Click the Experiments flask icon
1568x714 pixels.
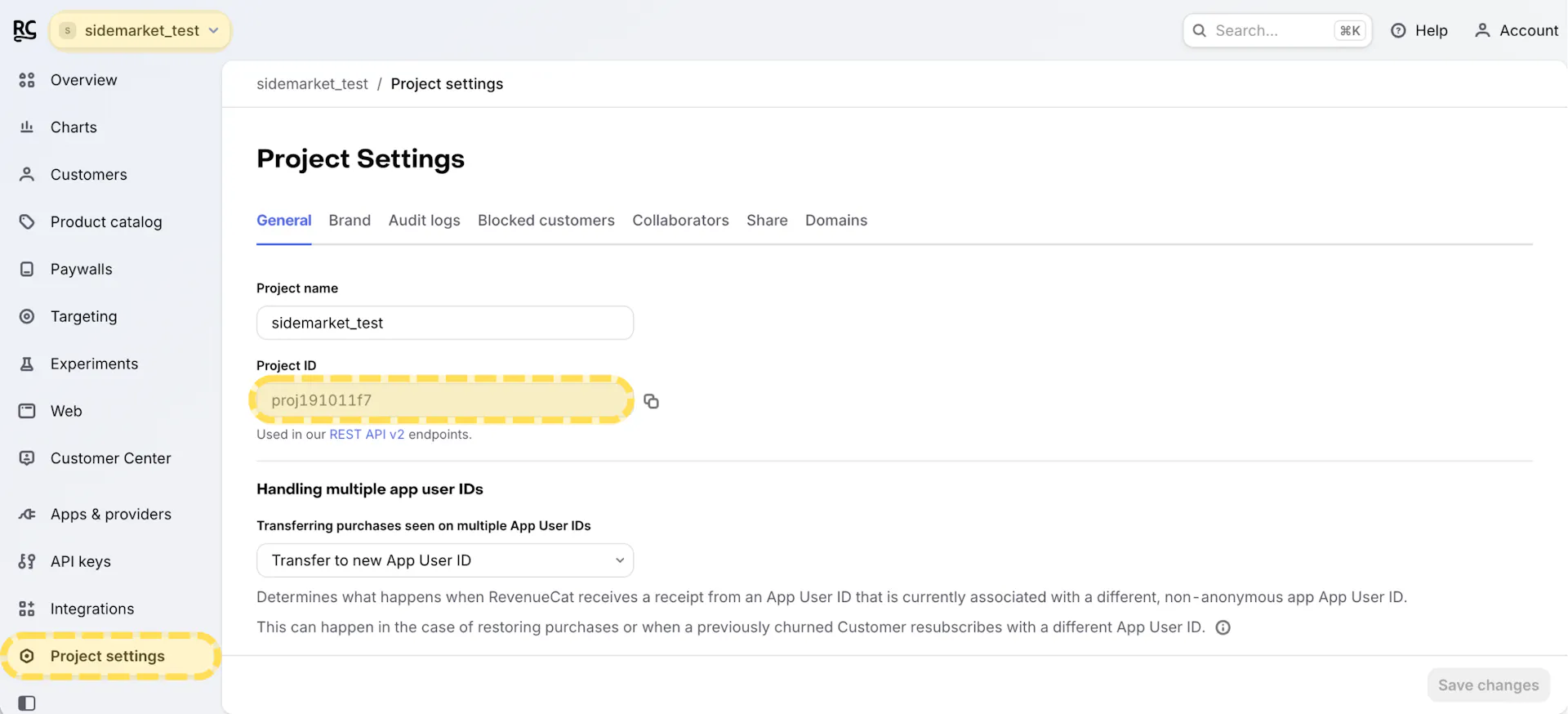point(27,364)
